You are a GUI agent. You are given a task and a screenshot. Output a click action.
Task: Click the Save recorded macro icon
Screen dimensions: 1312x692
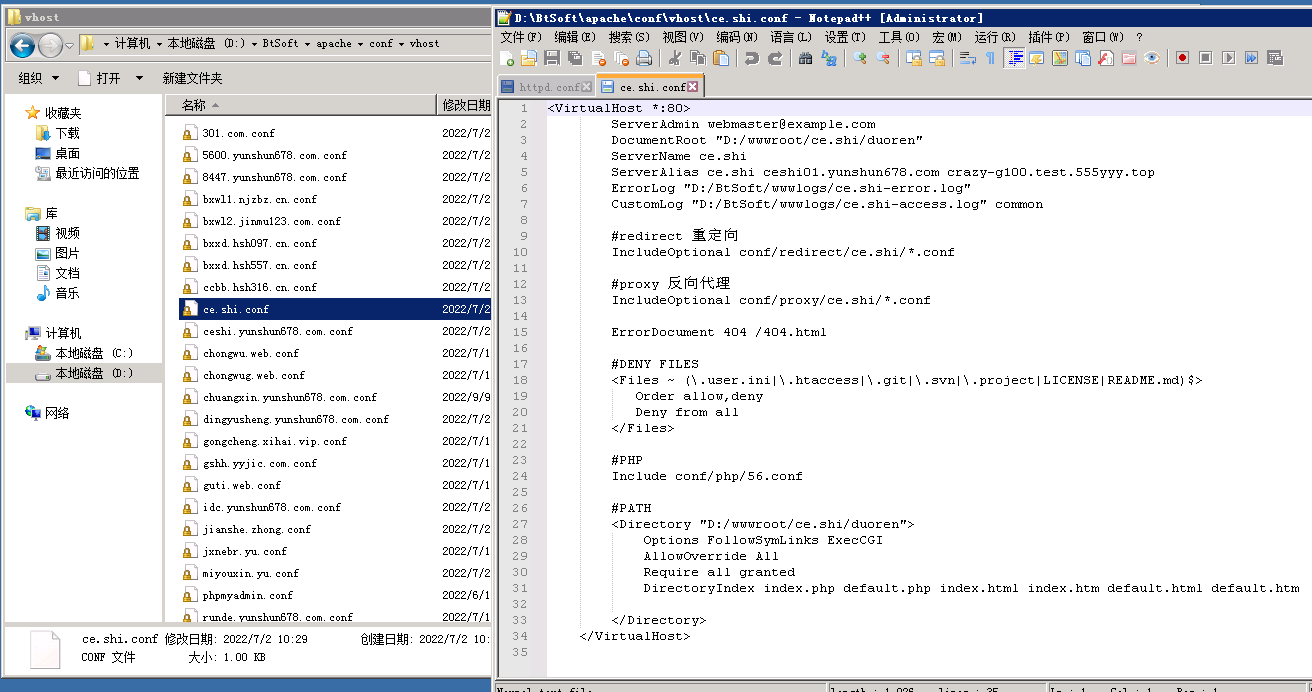[1275, 58]
